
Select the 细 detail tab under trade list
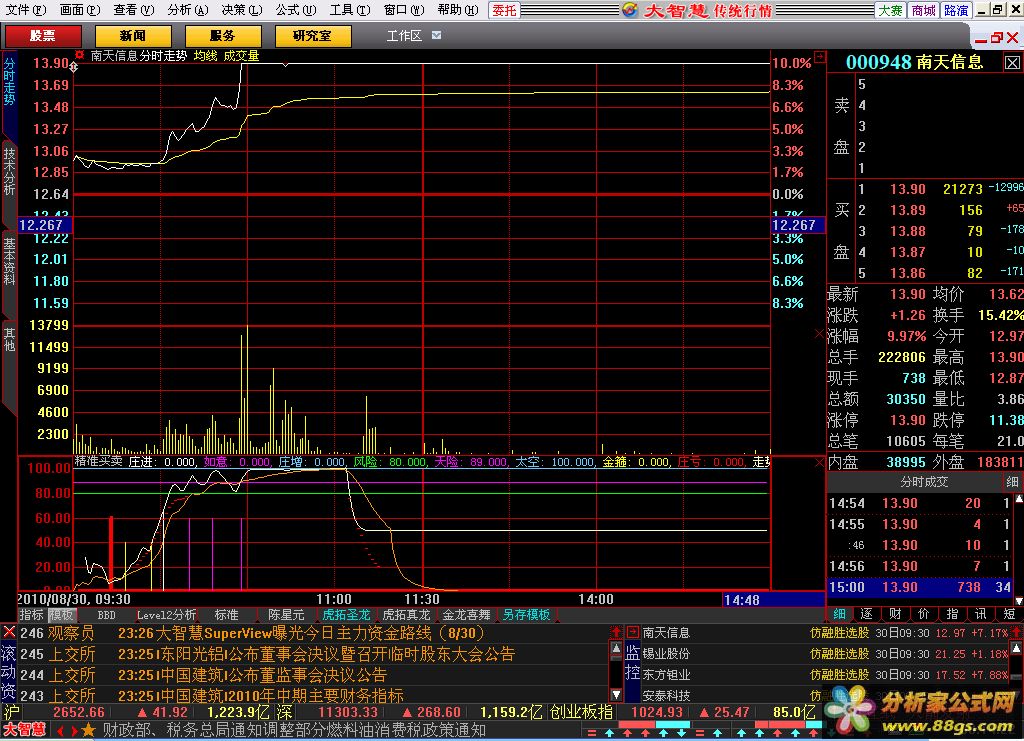click(x=839, y=614)
